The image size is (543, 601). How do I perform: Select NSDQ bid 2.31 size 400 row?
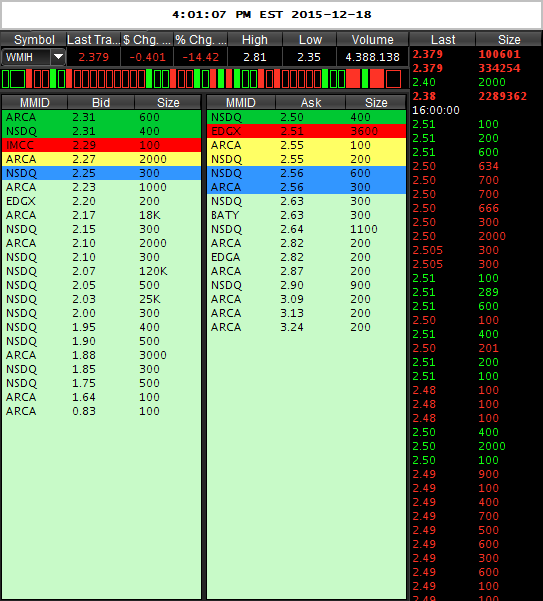[x=101, y=131]
